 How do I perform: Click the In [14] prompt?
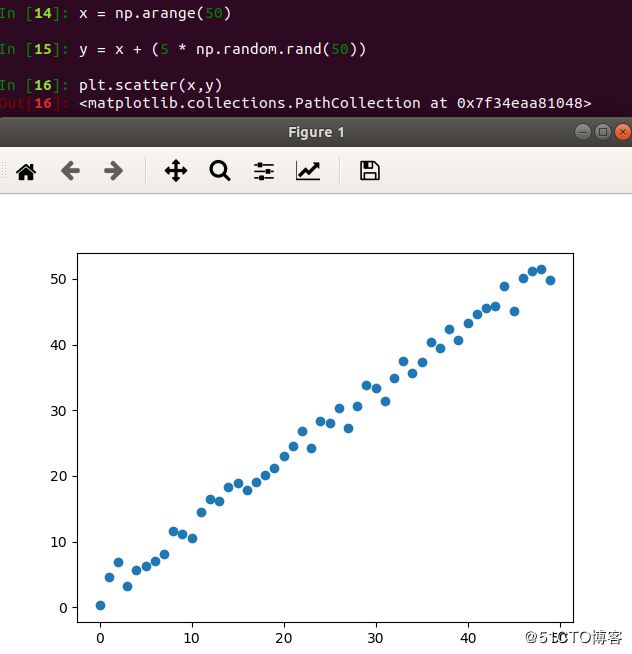click(x=34, y=13)
